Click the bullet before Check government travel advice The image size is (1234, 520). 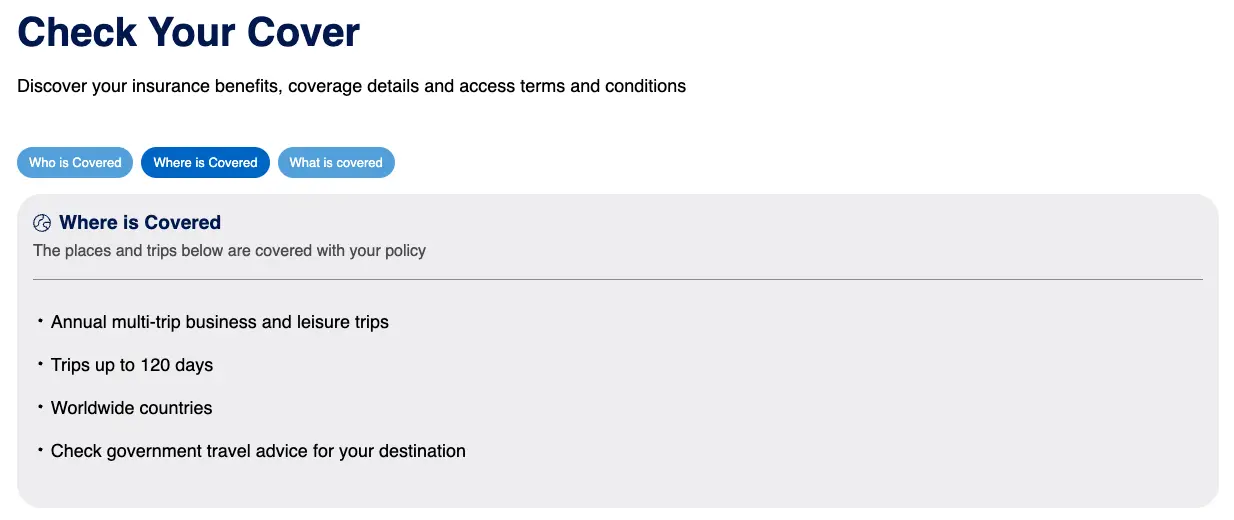pos(41,450)
